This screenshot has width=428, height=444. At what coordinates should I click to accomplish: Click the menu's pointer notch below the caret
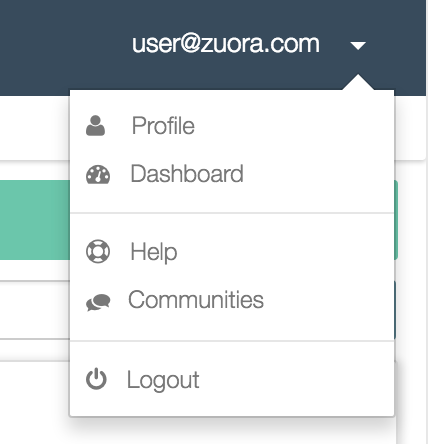[358, 82]
